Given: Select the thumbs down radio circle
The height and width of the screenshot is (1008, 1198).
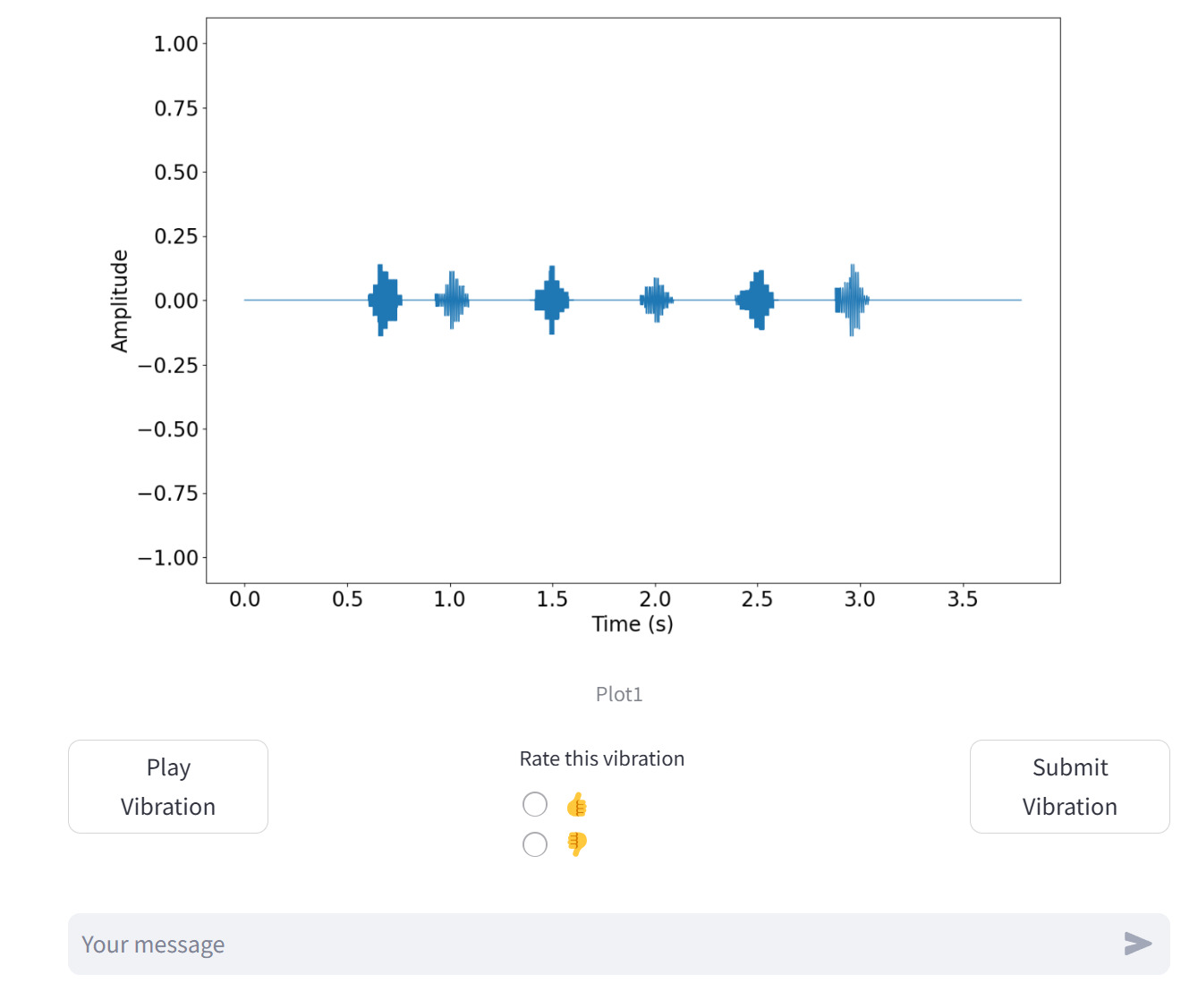Looking at the screenshot, I should (535, 844).
